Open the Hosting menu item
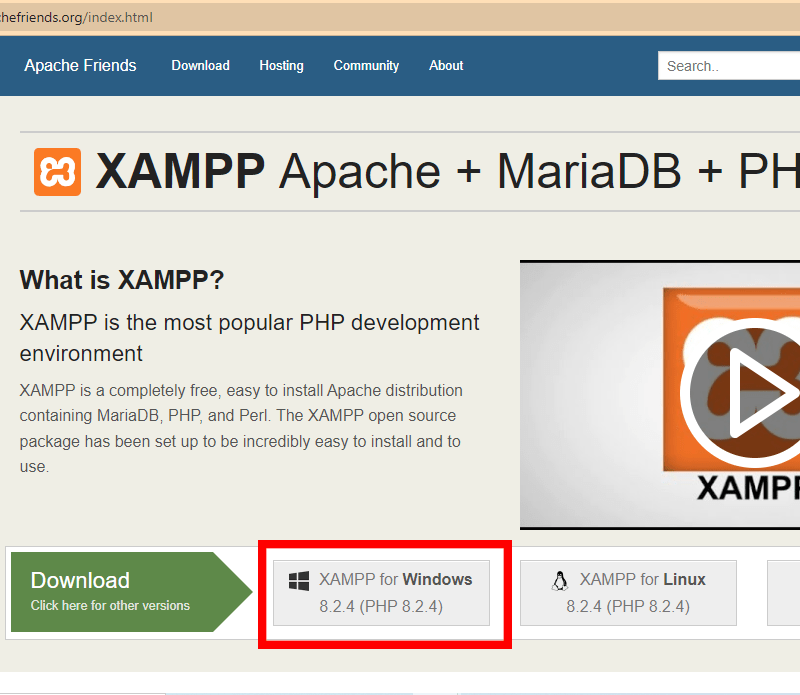The width and height of the screenshot is (800, 695). click(x=281, y=65)
